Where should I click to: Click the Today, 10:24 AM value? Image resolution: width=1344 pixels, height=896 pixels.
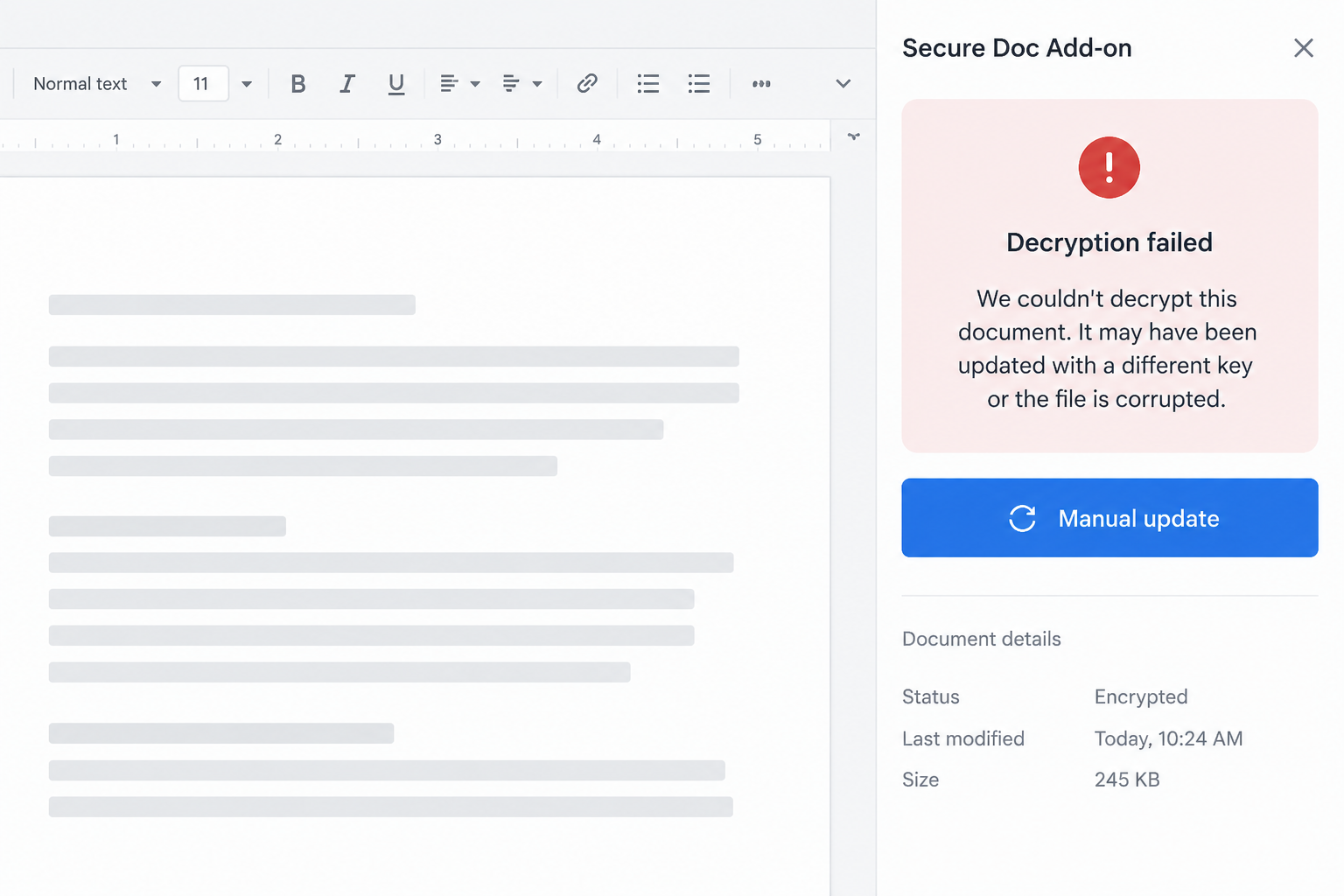[x=1168, y=738]
